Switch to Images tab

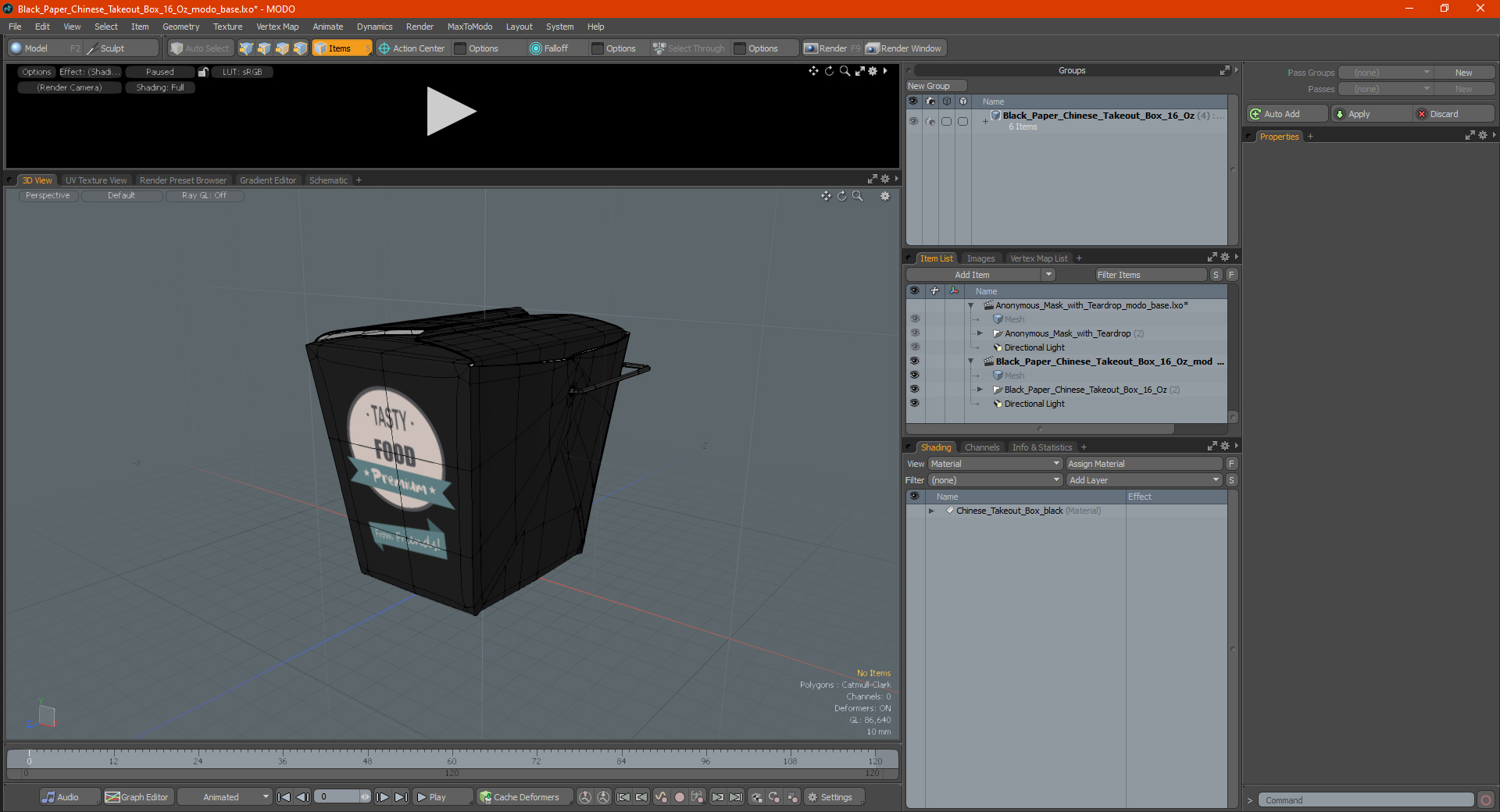click(x=980, y=258)
